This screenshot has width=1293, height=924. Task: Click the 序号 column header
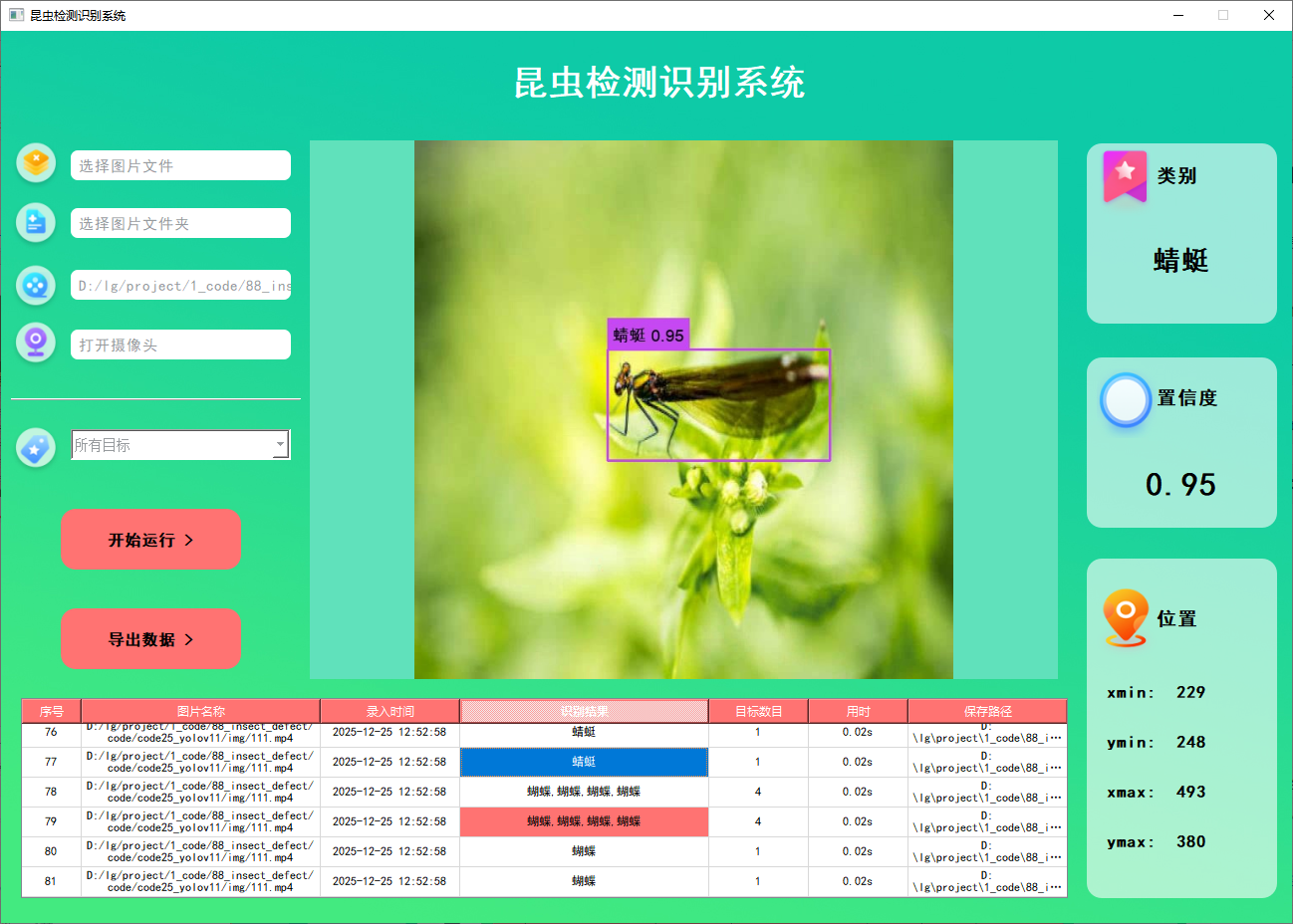pyautogui.click(x=52, y=711)
